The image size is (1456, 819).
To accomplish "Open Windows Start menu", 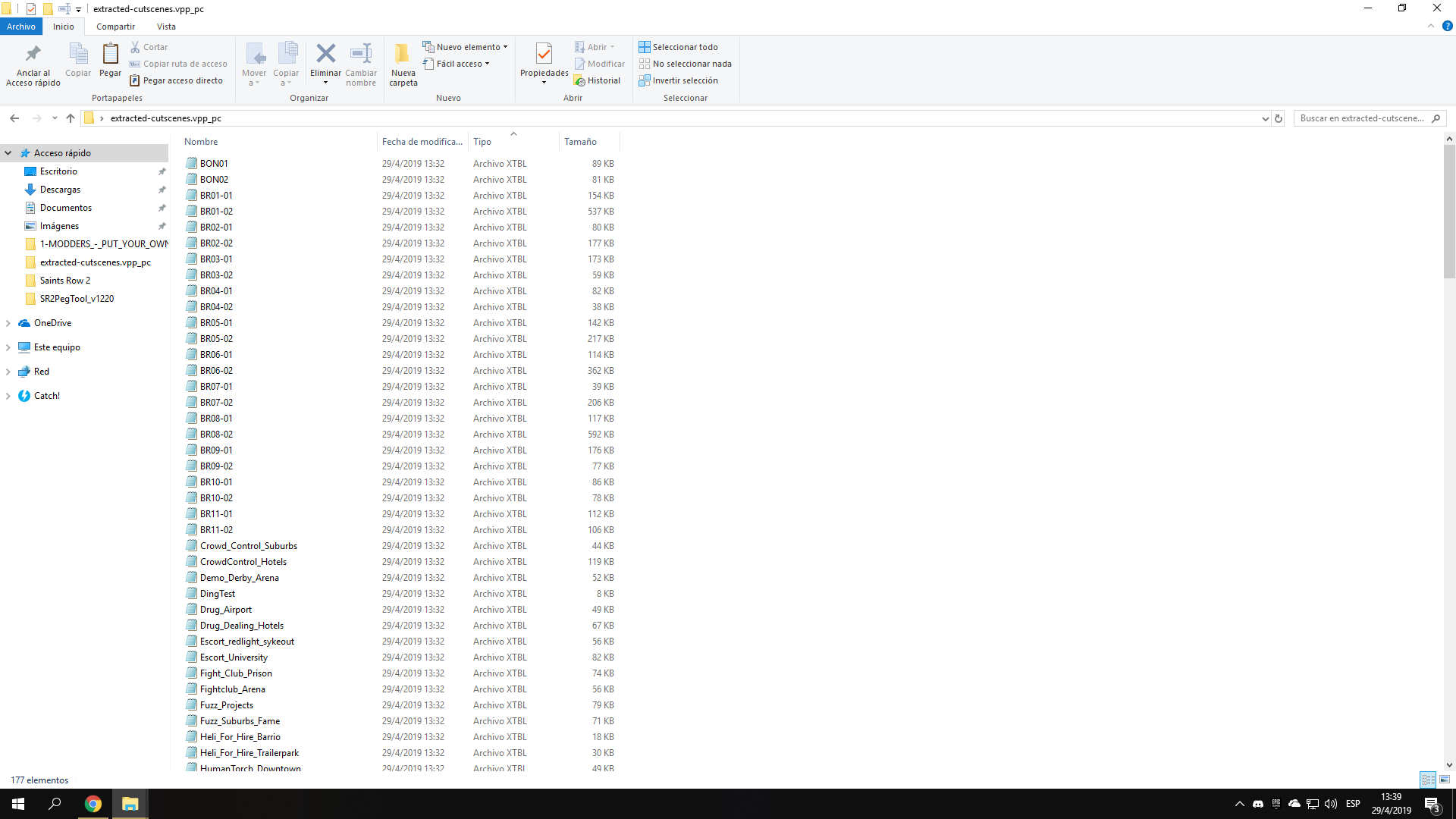I will 18,804.
